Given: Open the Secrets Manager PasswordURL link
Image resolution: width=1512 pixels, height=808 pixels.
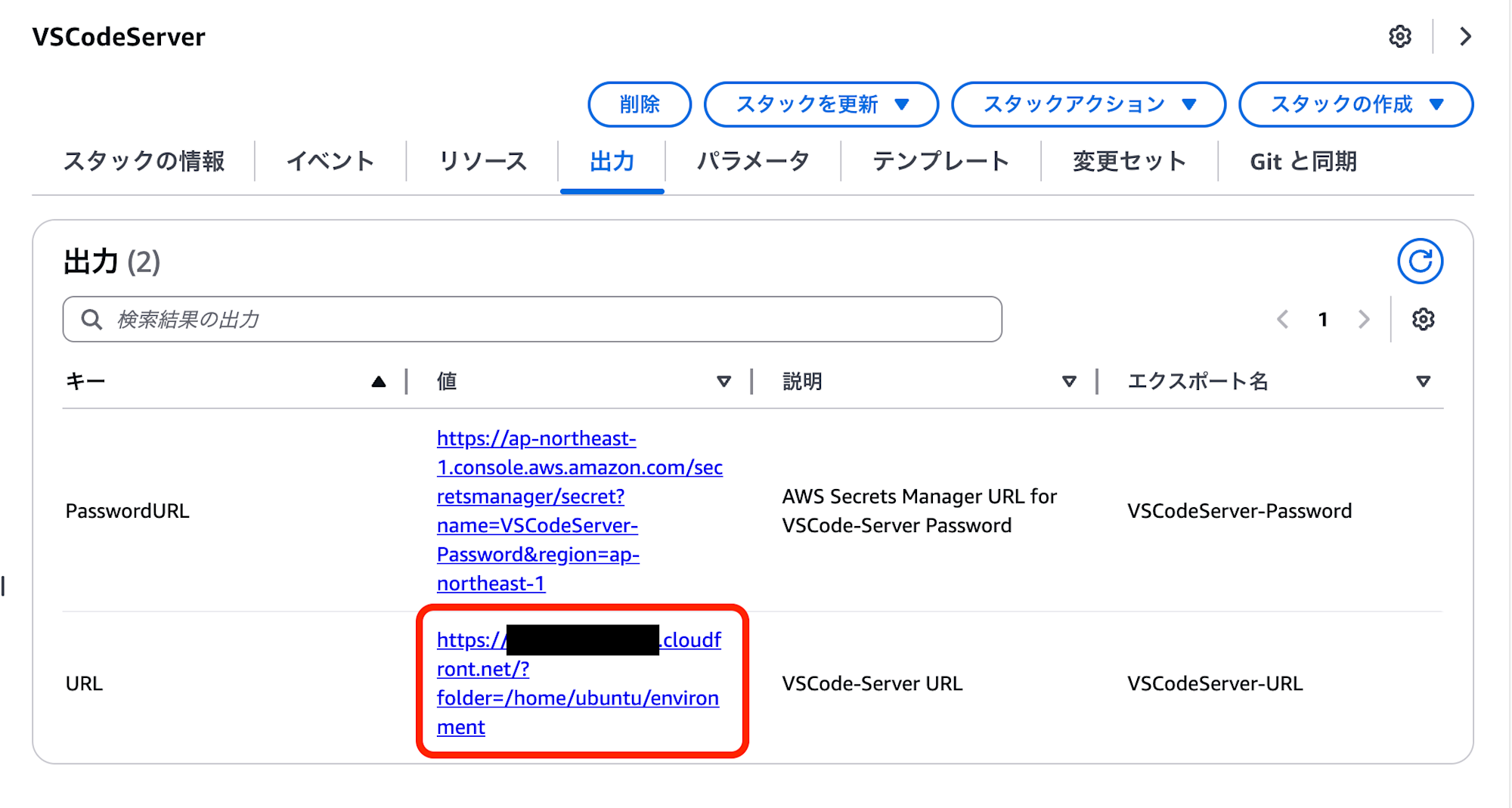Looking at the screenshot, I should (580, 511).
